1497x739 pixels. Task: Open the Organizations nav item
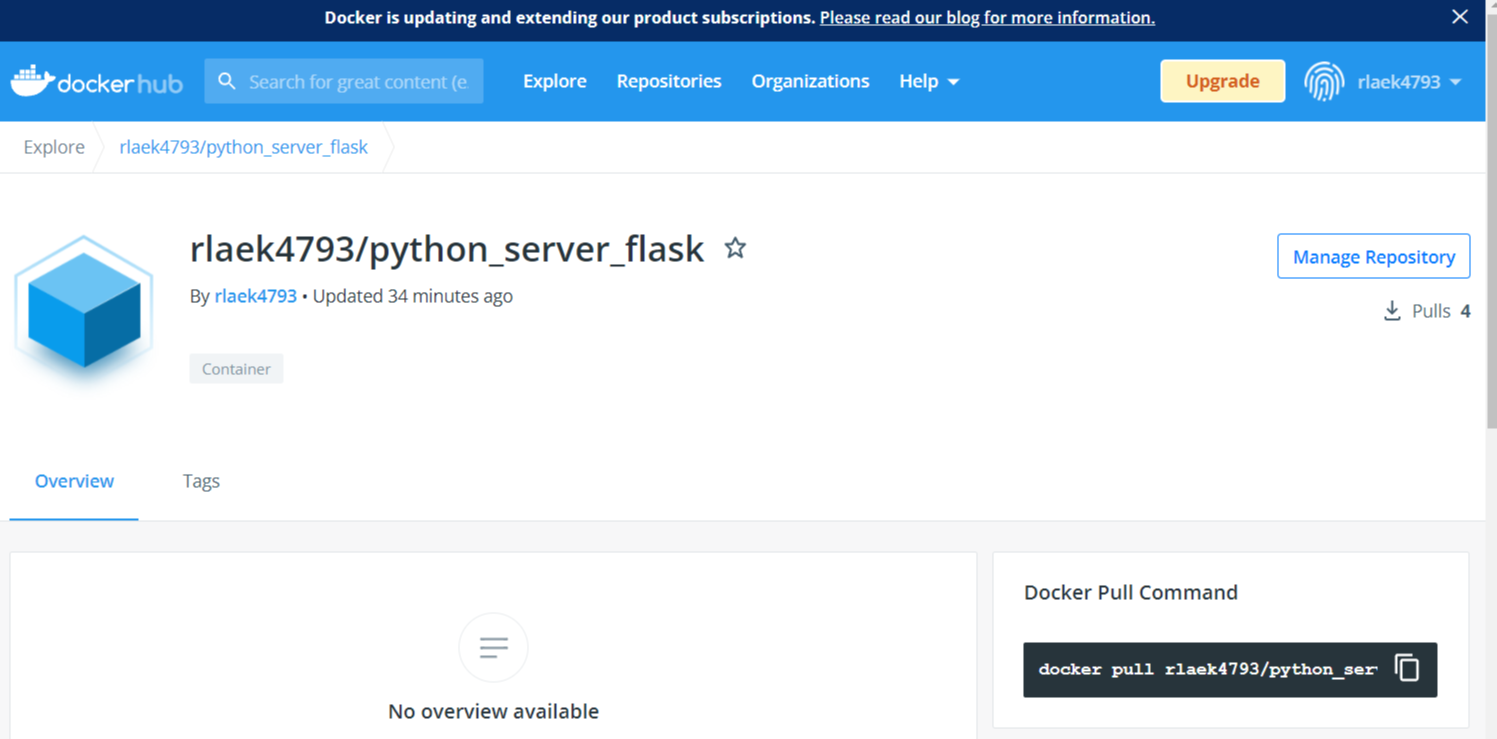810,81
